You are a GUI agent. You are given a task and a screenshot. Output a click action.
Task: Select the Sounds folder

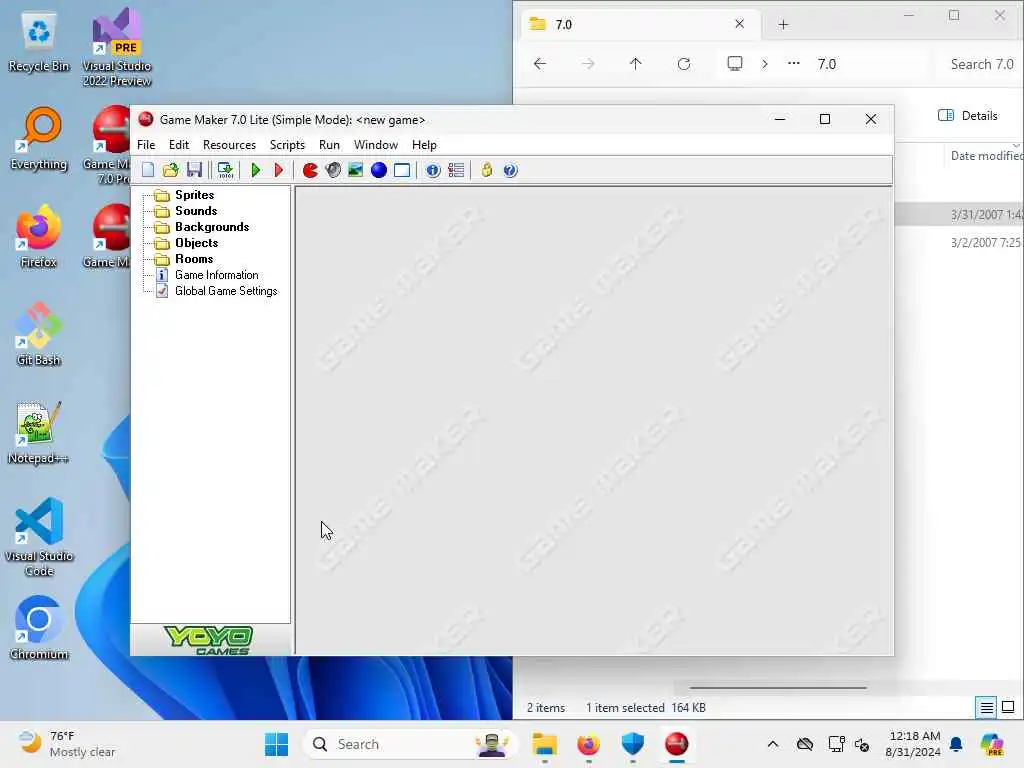click(196, 211)
